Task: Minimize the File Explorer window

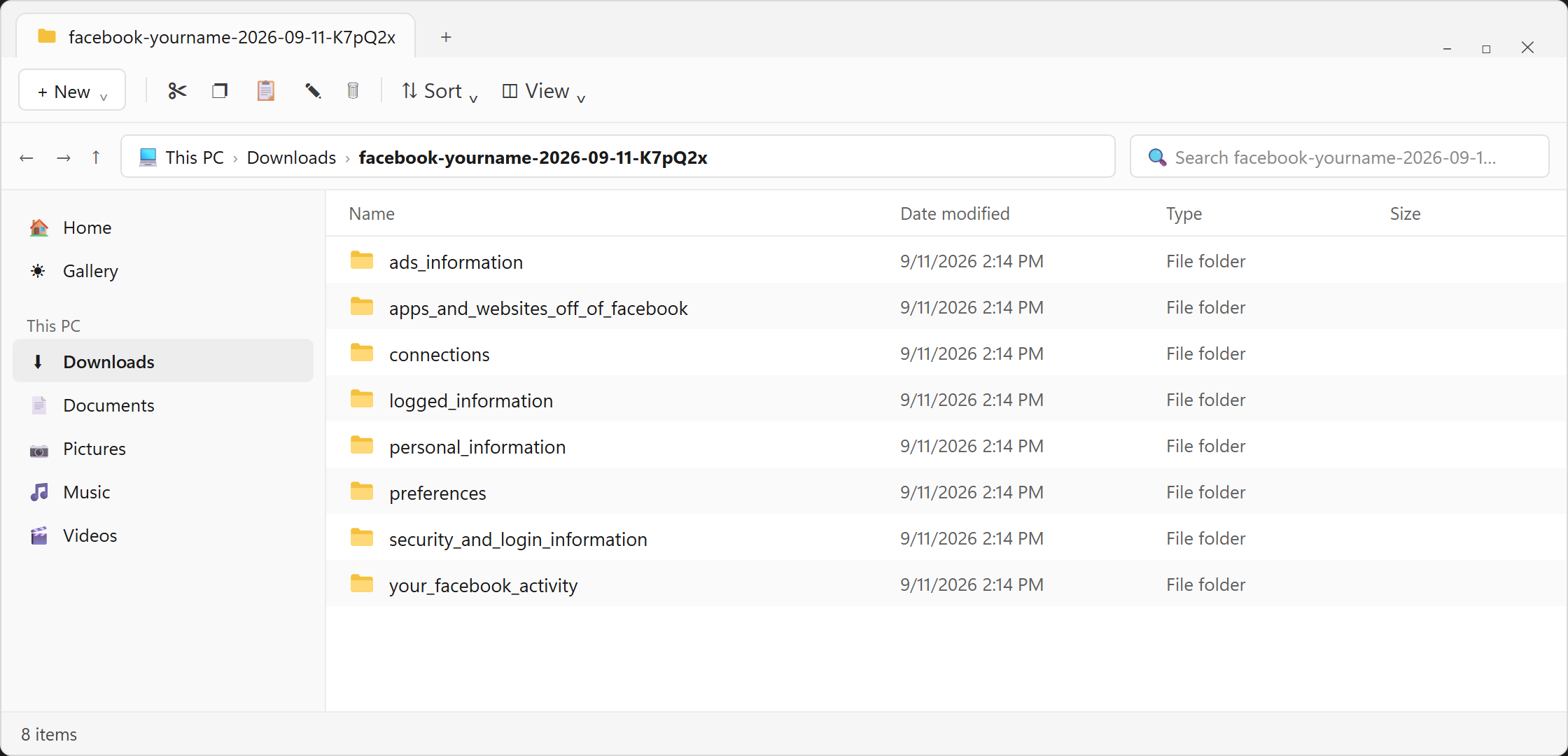Action: tap(1447, 48)
